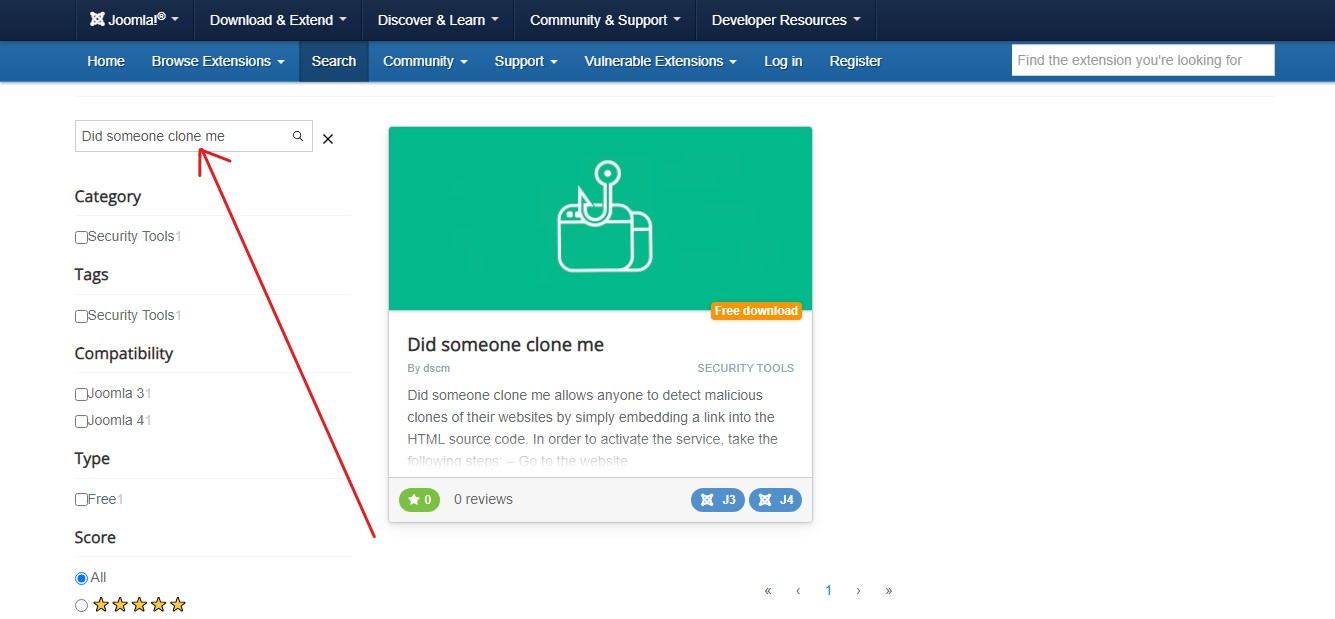The image size is (1335, 619).
Task: Click the Score filter heading
Action: [95, 538]
